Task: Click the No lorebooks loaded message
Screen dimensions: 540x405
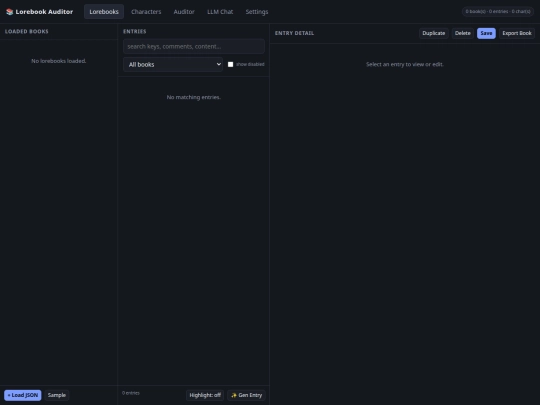Action: tap(59, 61)
